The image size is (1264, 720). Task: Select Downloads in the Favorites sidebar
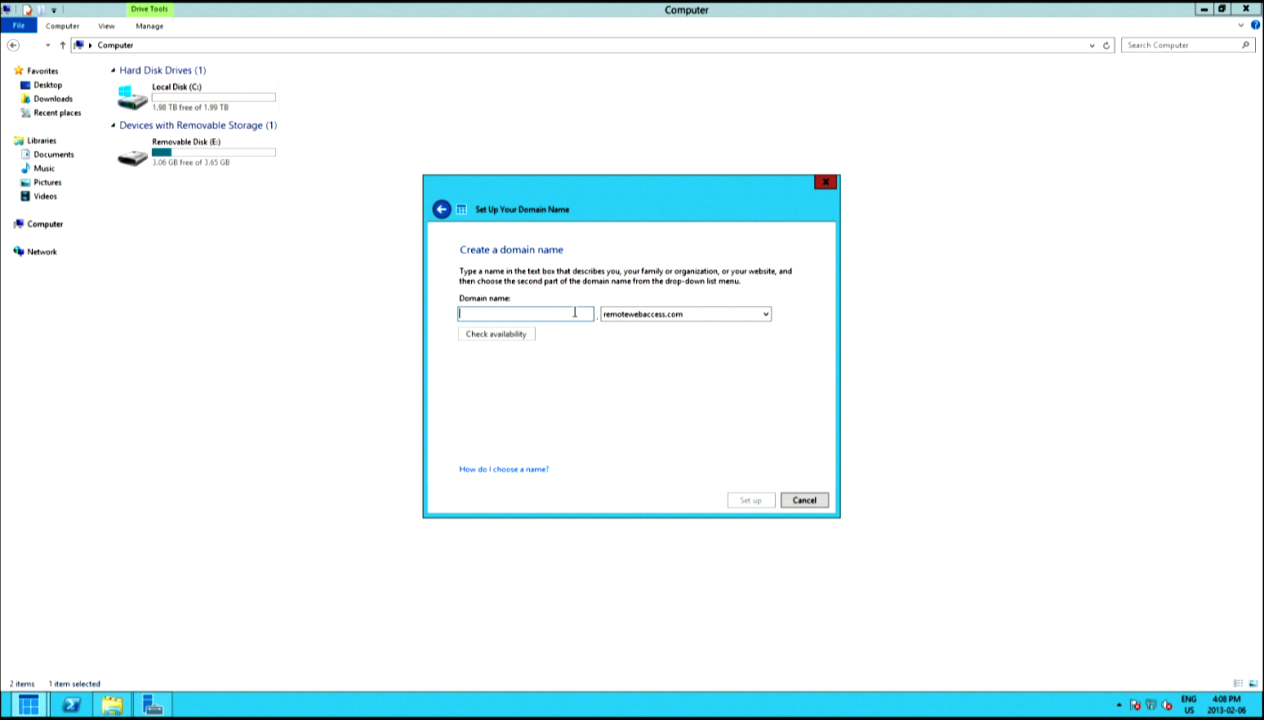[x=53, y=99]
